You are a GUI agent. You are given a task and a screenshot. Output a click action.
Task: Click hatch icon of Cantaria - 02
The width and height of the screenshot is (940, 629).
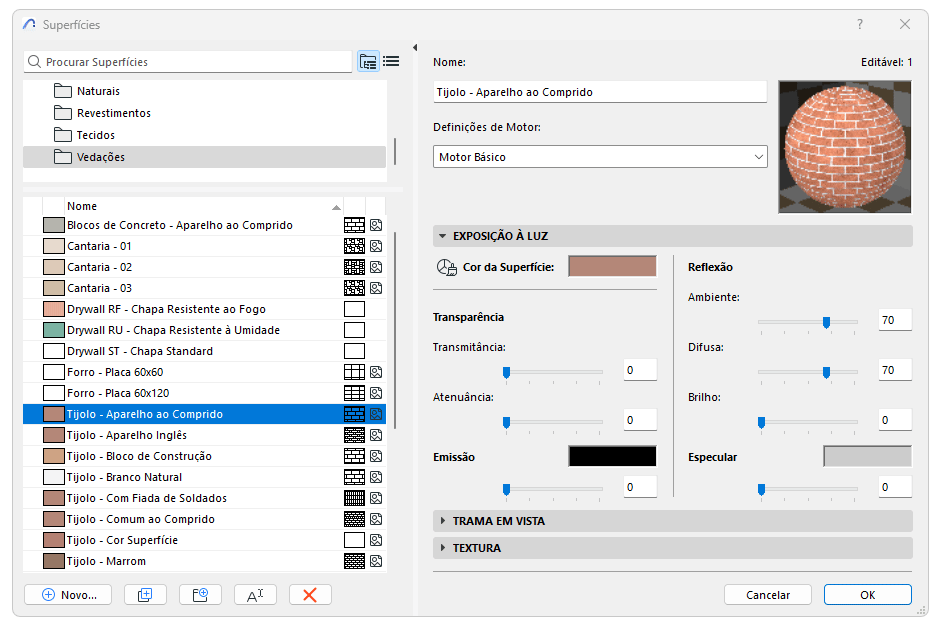(354, 267)
